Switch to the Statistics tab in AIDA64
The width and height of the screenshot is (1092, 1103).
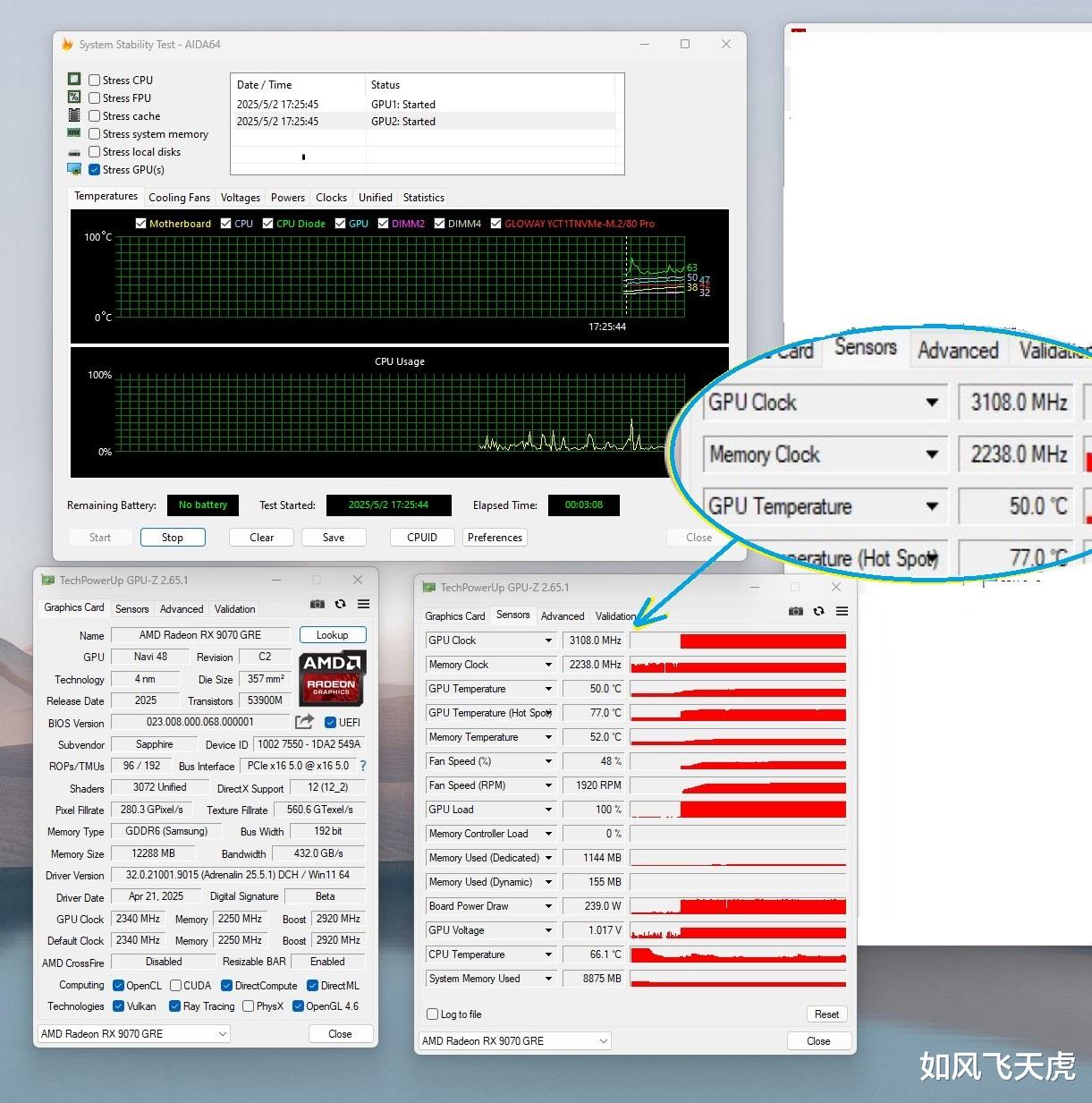pos(424,198)
